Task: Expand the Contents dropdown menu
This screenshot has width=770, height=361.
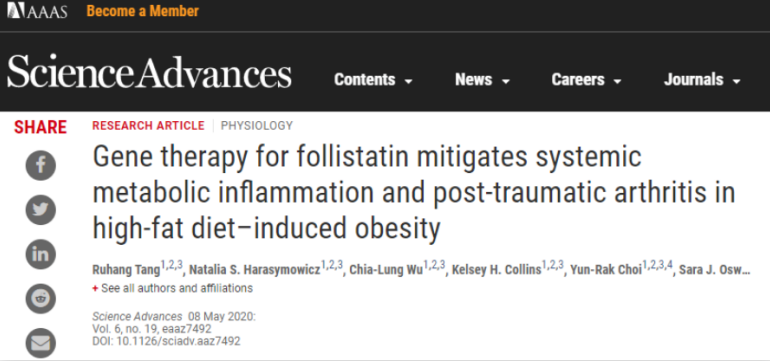Action: pos(373,80)
